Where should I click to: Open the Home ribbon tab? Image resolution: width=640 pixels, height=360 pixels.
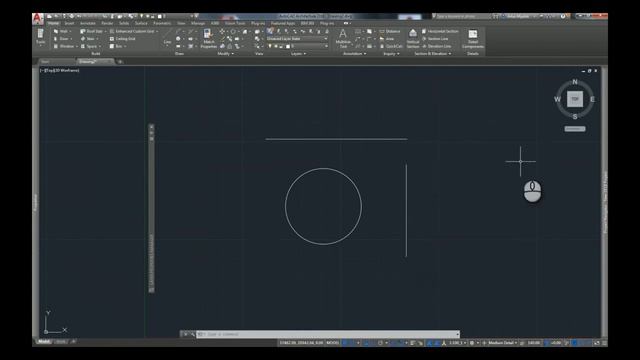(53, 23)
